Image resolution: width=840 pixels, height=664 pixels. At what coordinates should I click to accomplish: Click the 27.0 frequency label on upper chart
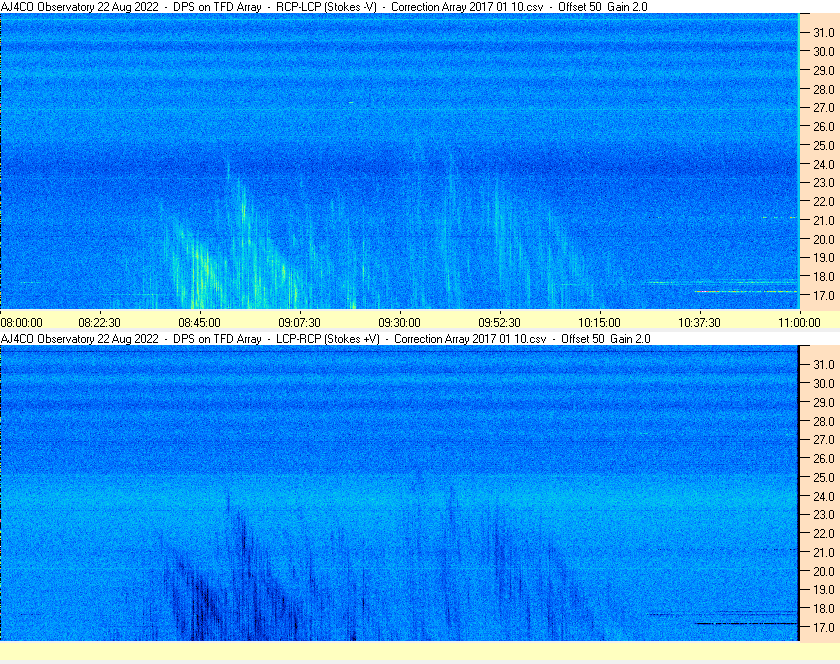click(824, 108)
